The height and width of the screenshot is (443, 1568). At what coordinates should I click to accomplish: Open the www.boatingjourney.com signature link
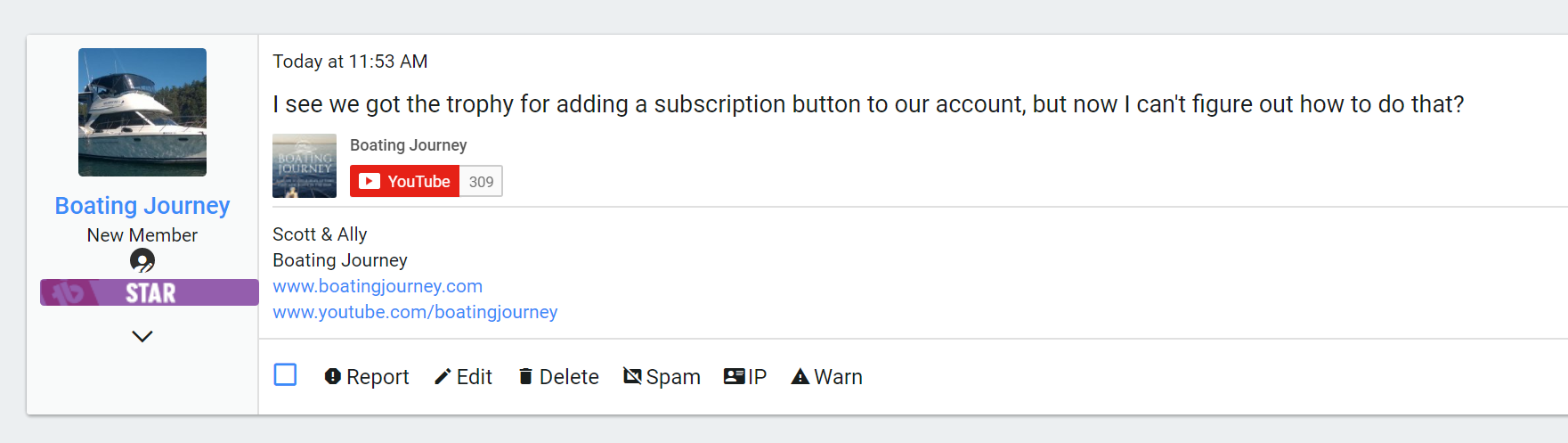(x=378, y=286)
